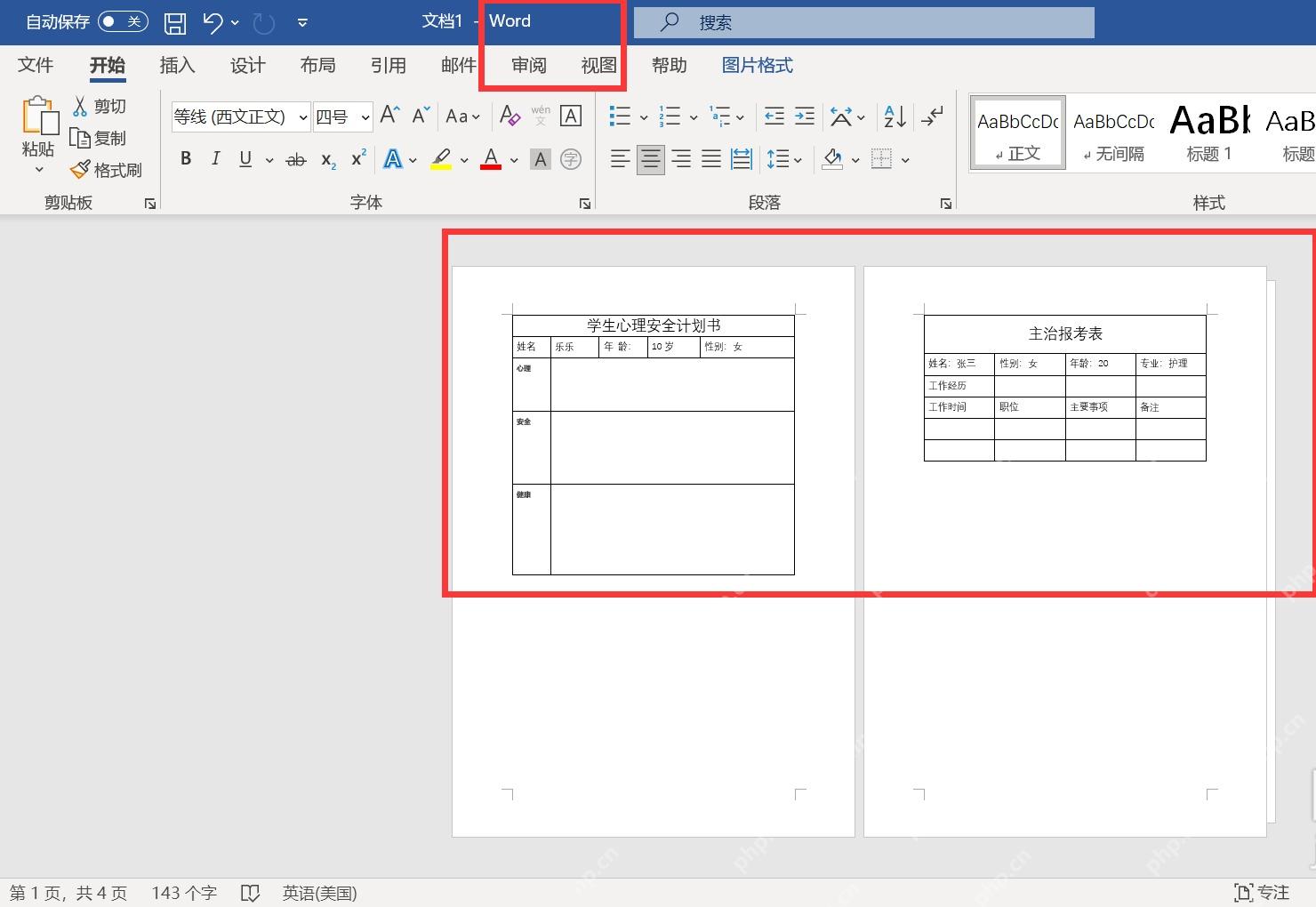Image resolution: width=1316 pixels, height=907 pixels.
Task: Align text to the left
Action: (621, 159)
